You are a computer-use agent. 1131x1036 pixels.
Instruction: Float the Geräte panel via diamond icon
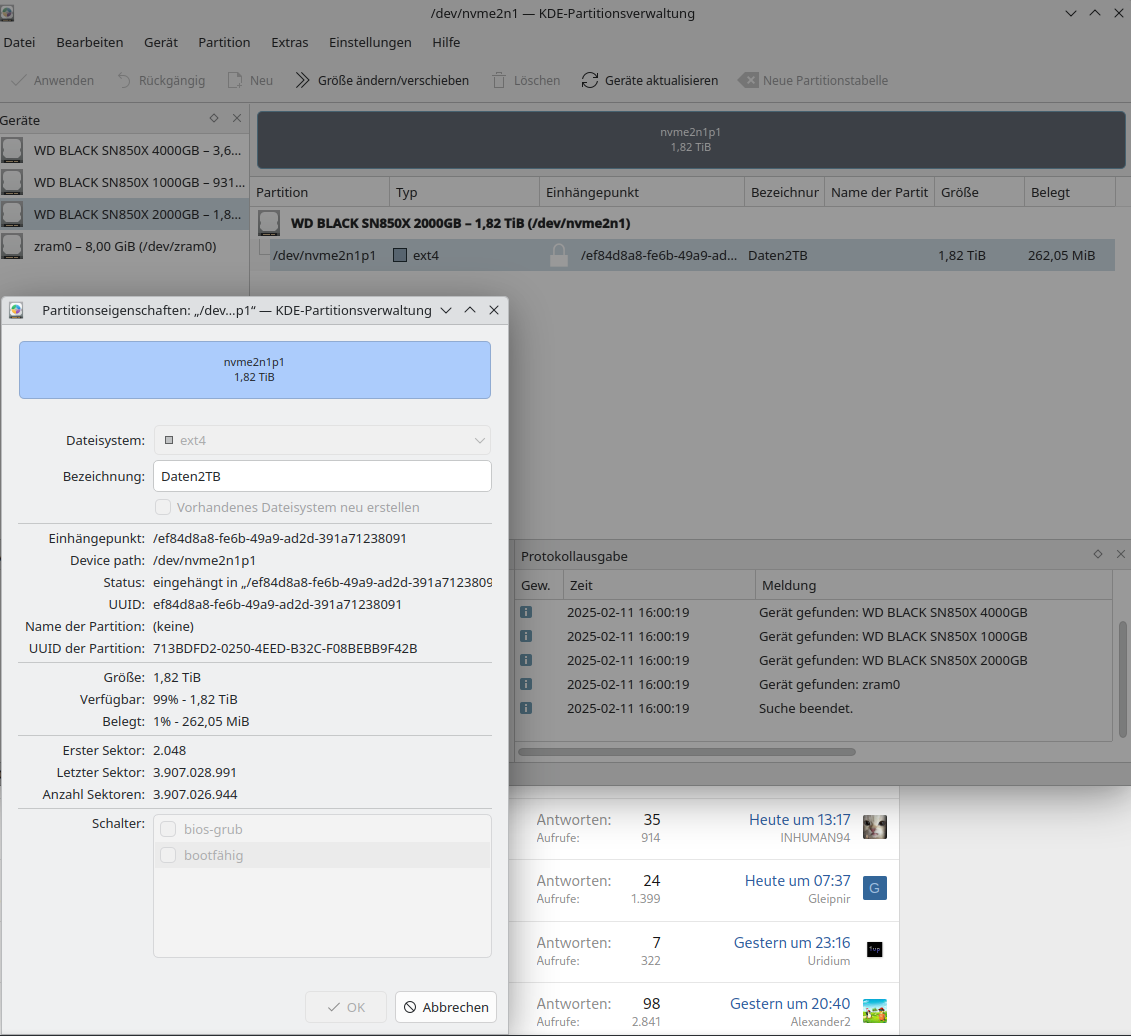click(214, 118)
